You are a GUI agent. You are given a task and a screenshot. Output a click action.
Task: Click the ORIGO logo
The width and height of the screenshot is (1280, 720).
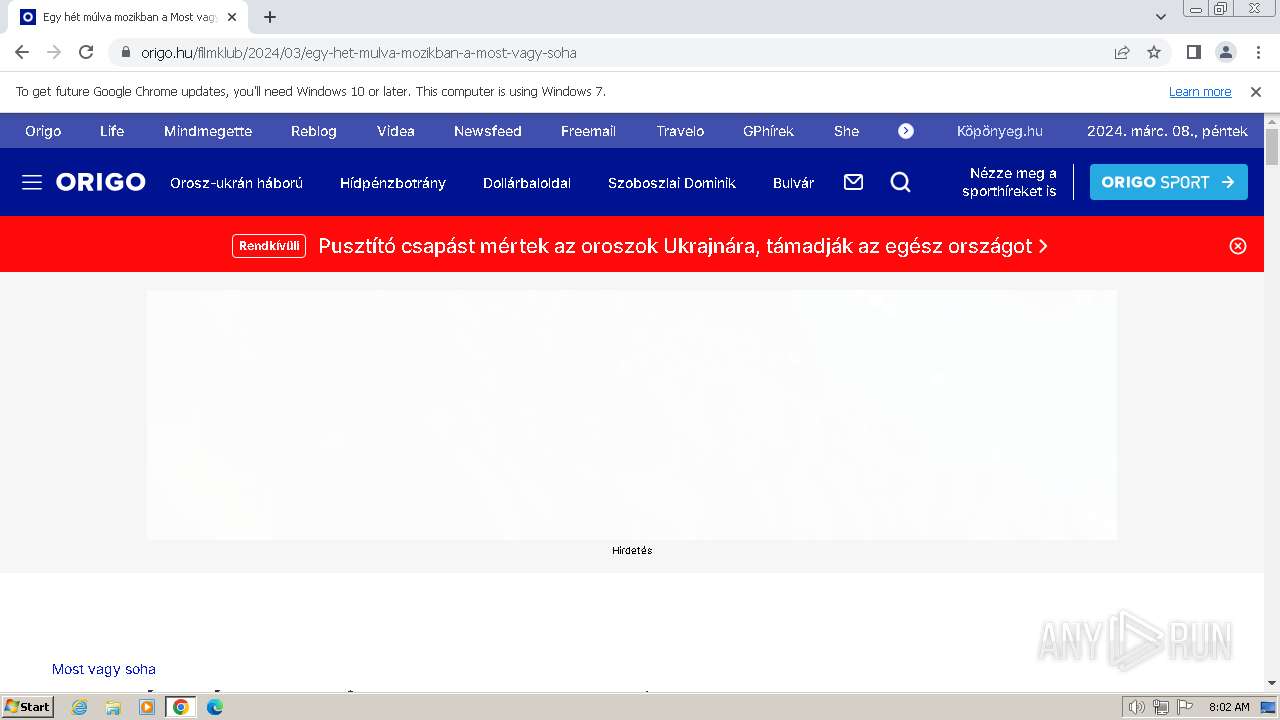click(101, 182)
